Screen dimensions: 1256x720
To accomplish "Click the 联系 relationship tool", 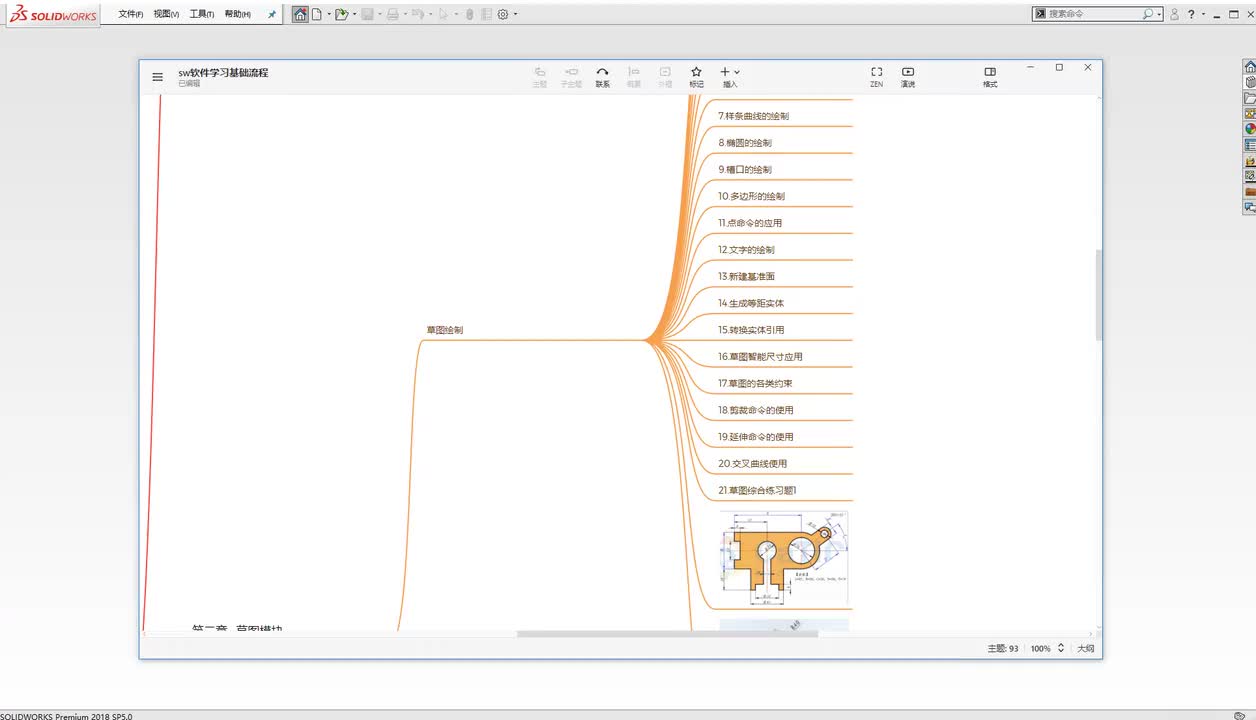I will click(602, 77).
